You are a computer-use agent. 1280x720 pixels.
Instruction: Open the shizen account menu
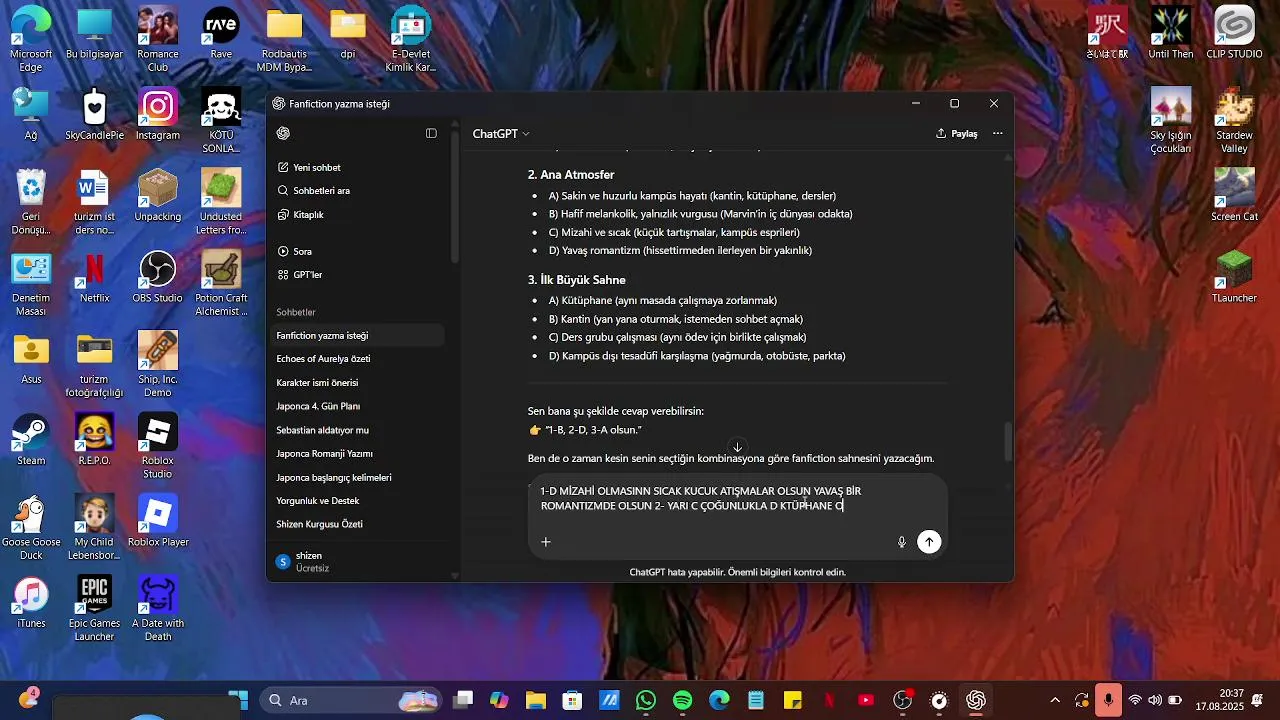coord(358,562)
